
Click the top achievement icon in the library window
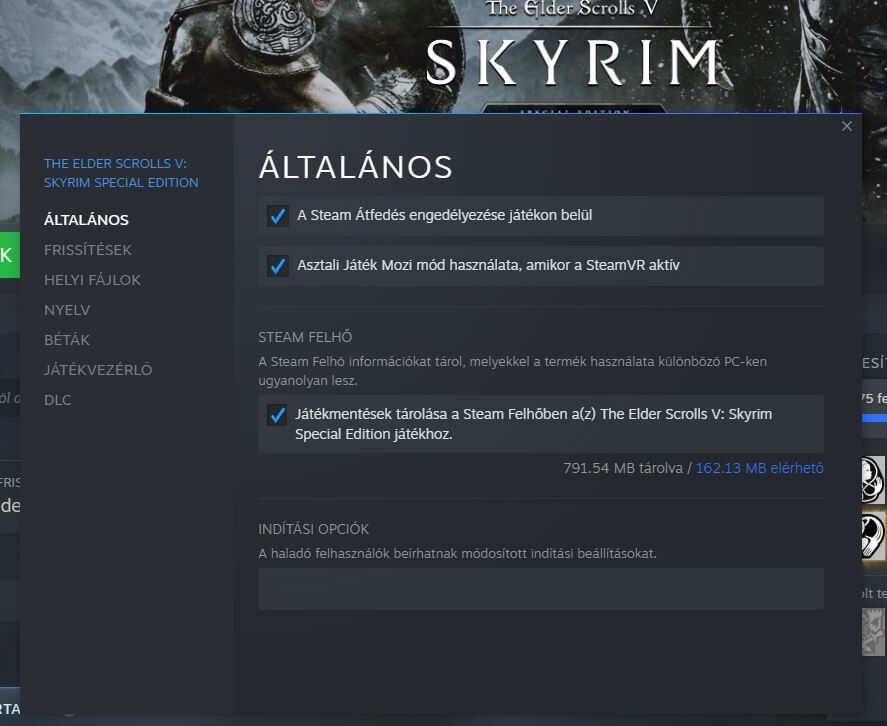(x=873, y=480)
